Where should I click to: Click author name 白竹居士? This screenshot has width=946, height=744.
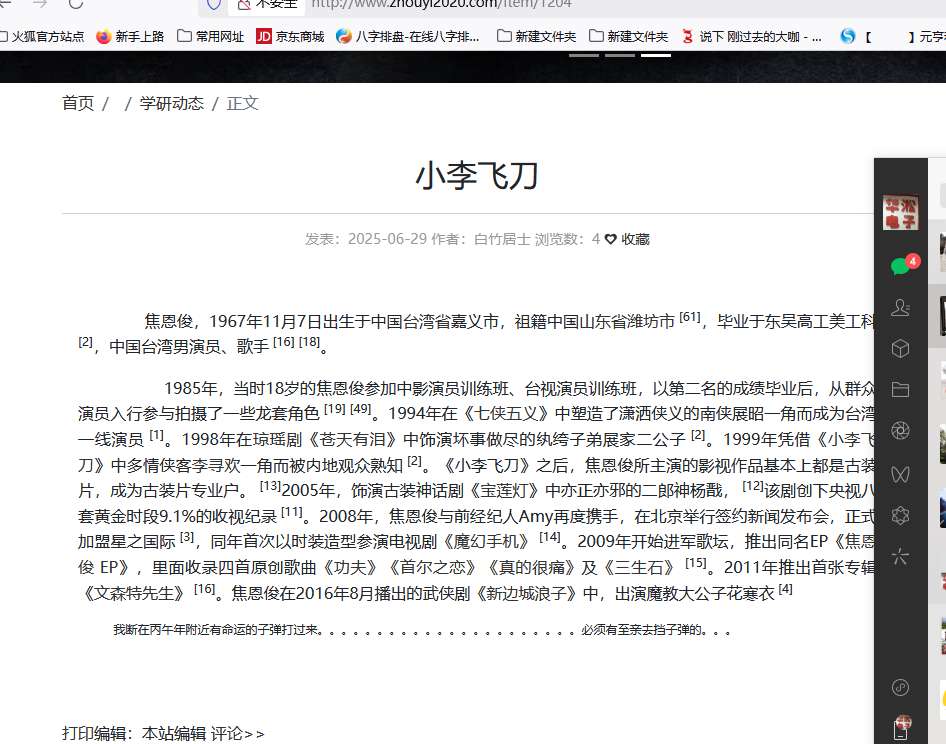click(x=502, y=239)
